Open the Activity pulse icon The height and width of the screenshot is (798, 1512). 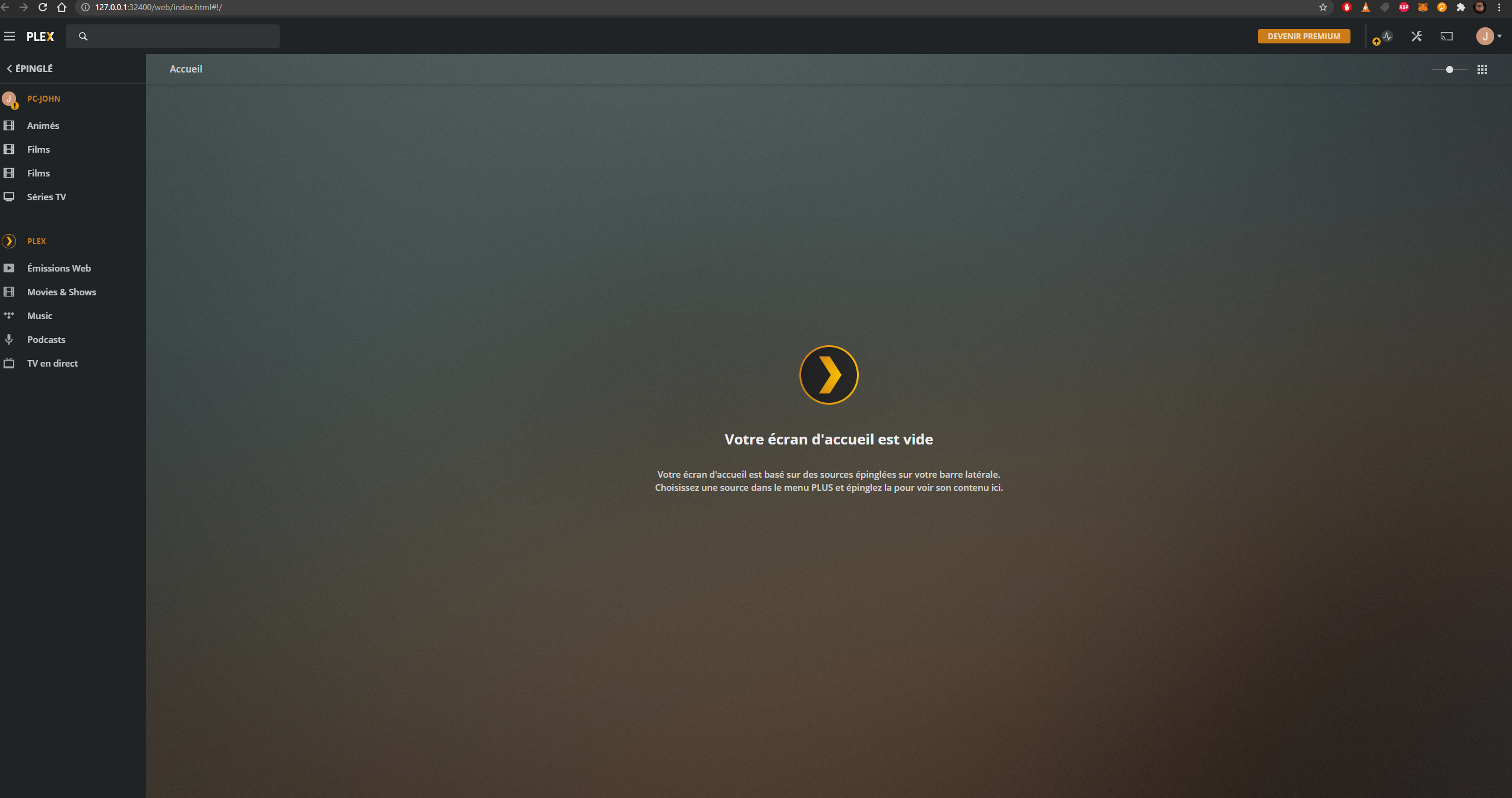tap(1387, 36)
